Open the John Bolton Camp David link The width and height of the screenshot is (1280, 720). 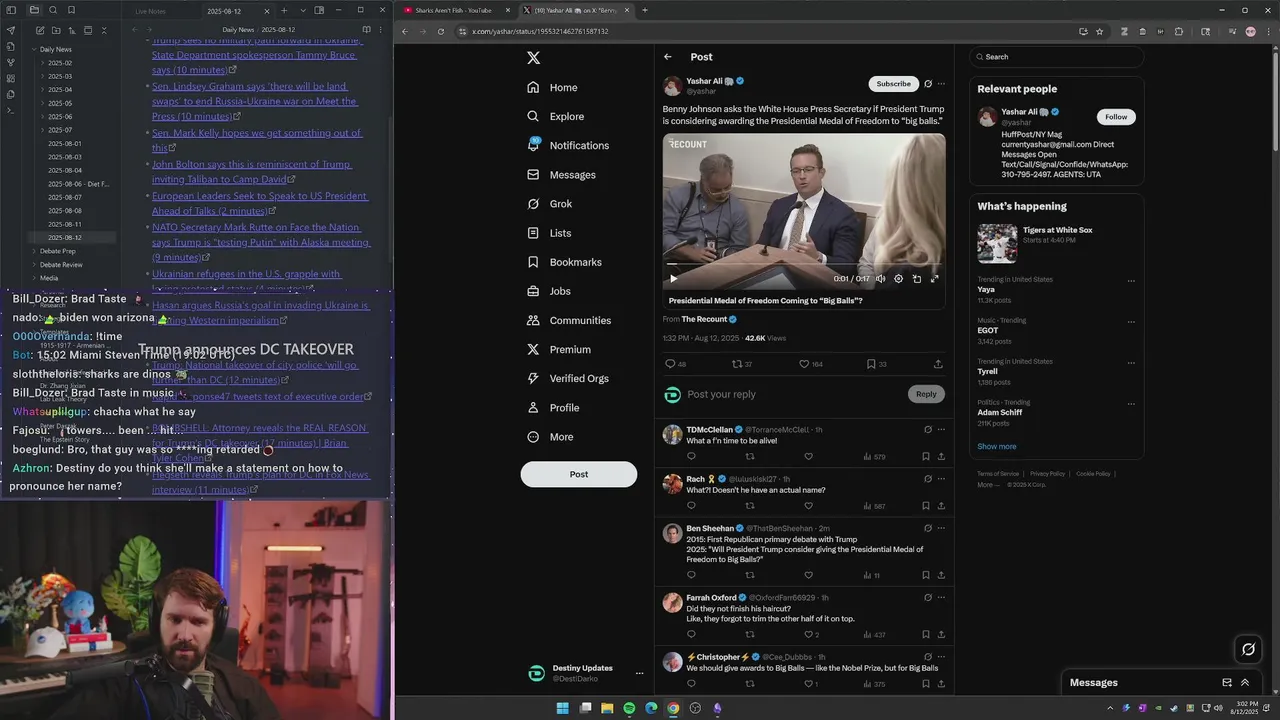point(251,171)
